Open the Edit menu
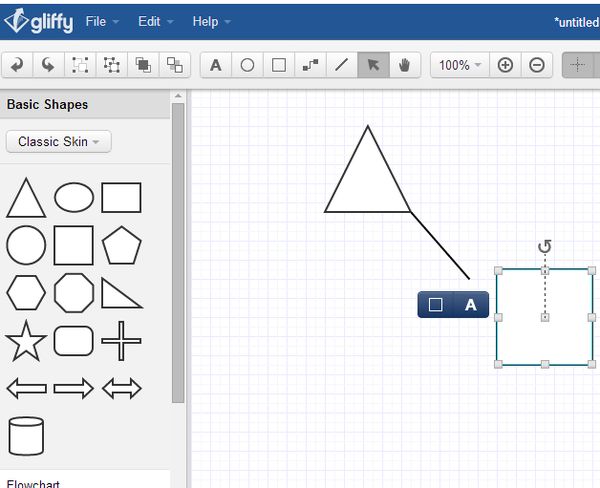 click(x=155, y=21)
